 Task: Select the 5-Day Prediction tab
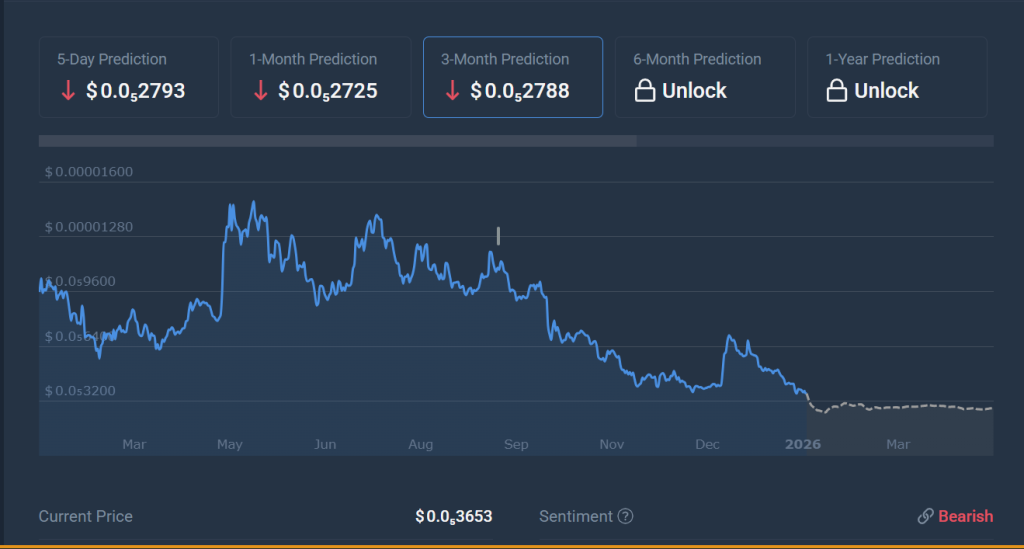click(128, 77)
